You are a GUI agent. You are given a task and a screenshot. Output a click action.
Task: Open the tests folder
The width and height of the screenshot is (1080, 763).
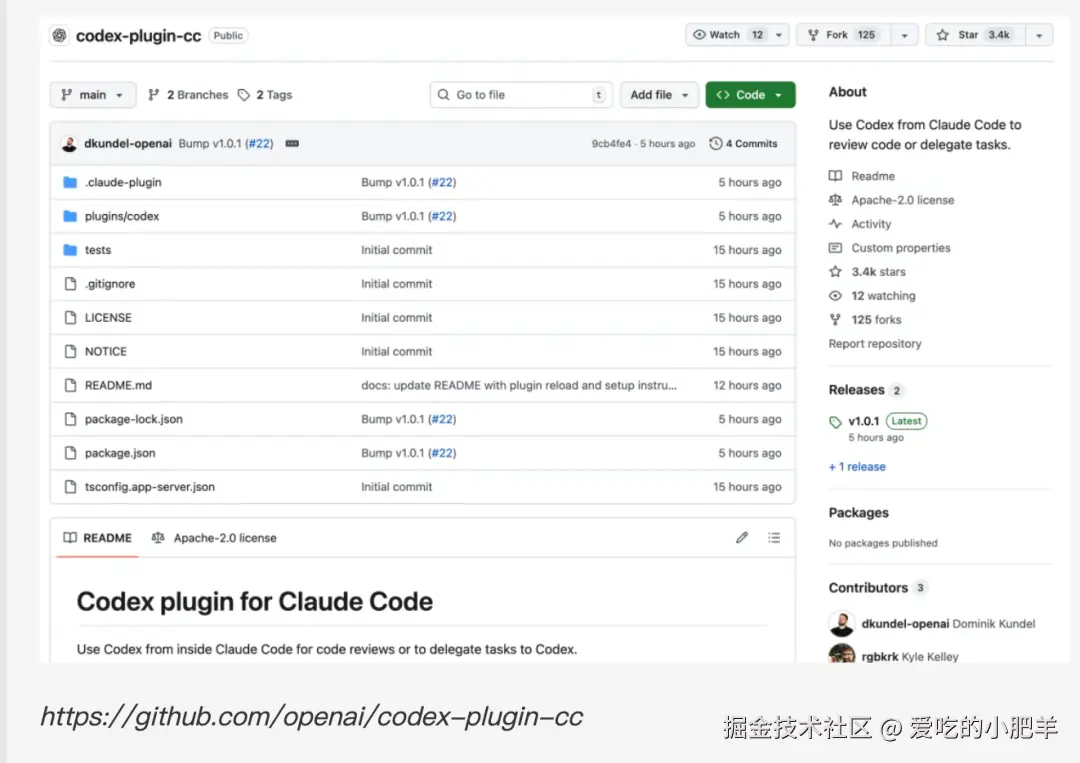point(98,249)
